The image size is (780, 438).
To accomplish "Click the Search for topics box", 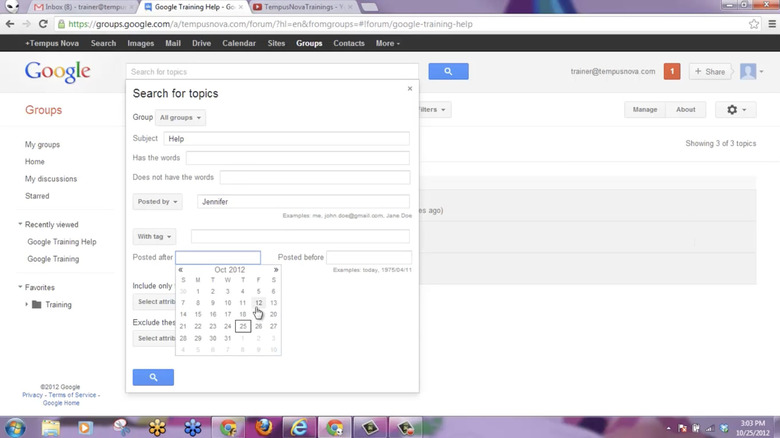I will [x=272, y=72].
